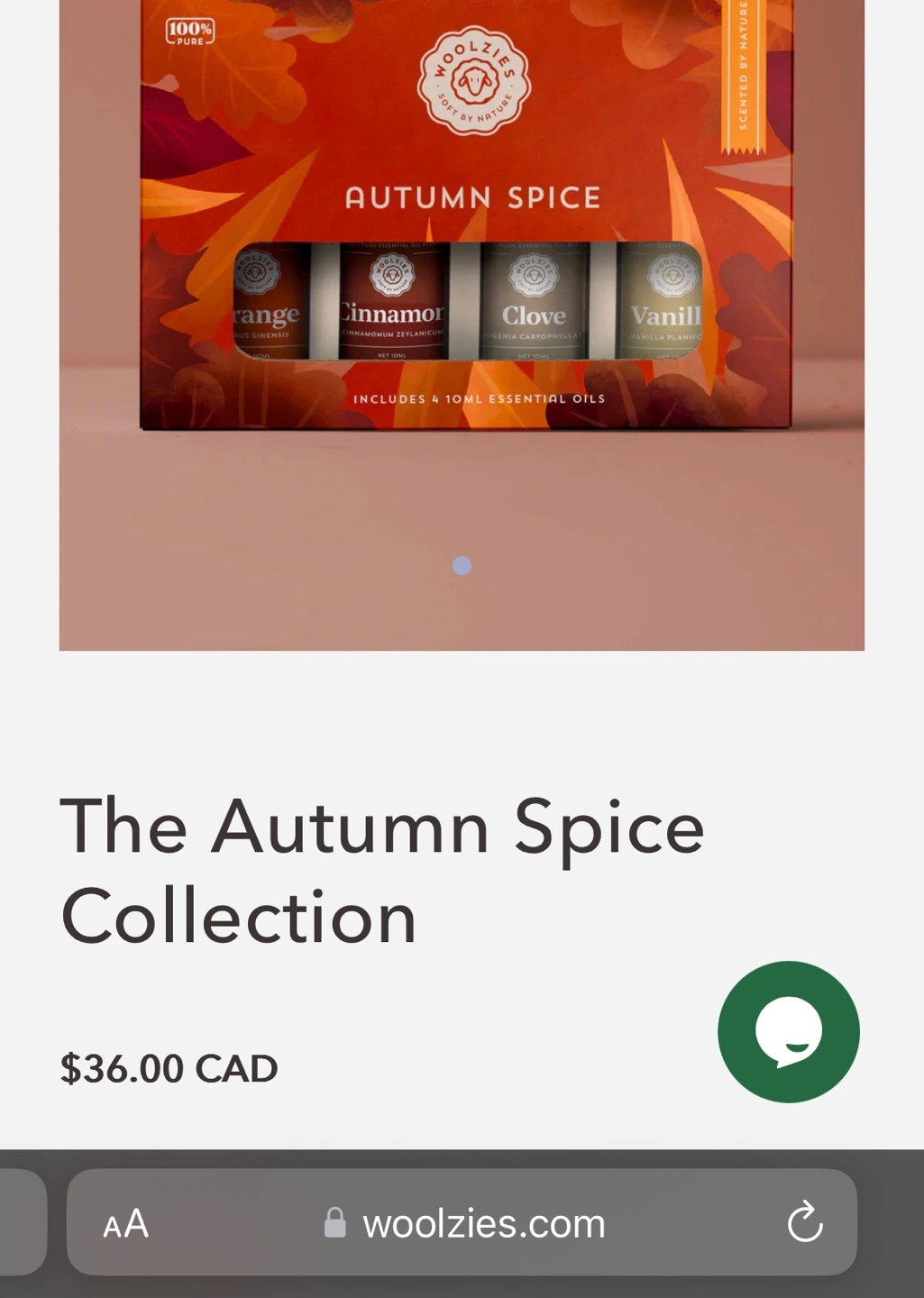Click the Woolzies sheep logo on box
The height and width of the screenshot is (1298, 924).
point(473,81)
